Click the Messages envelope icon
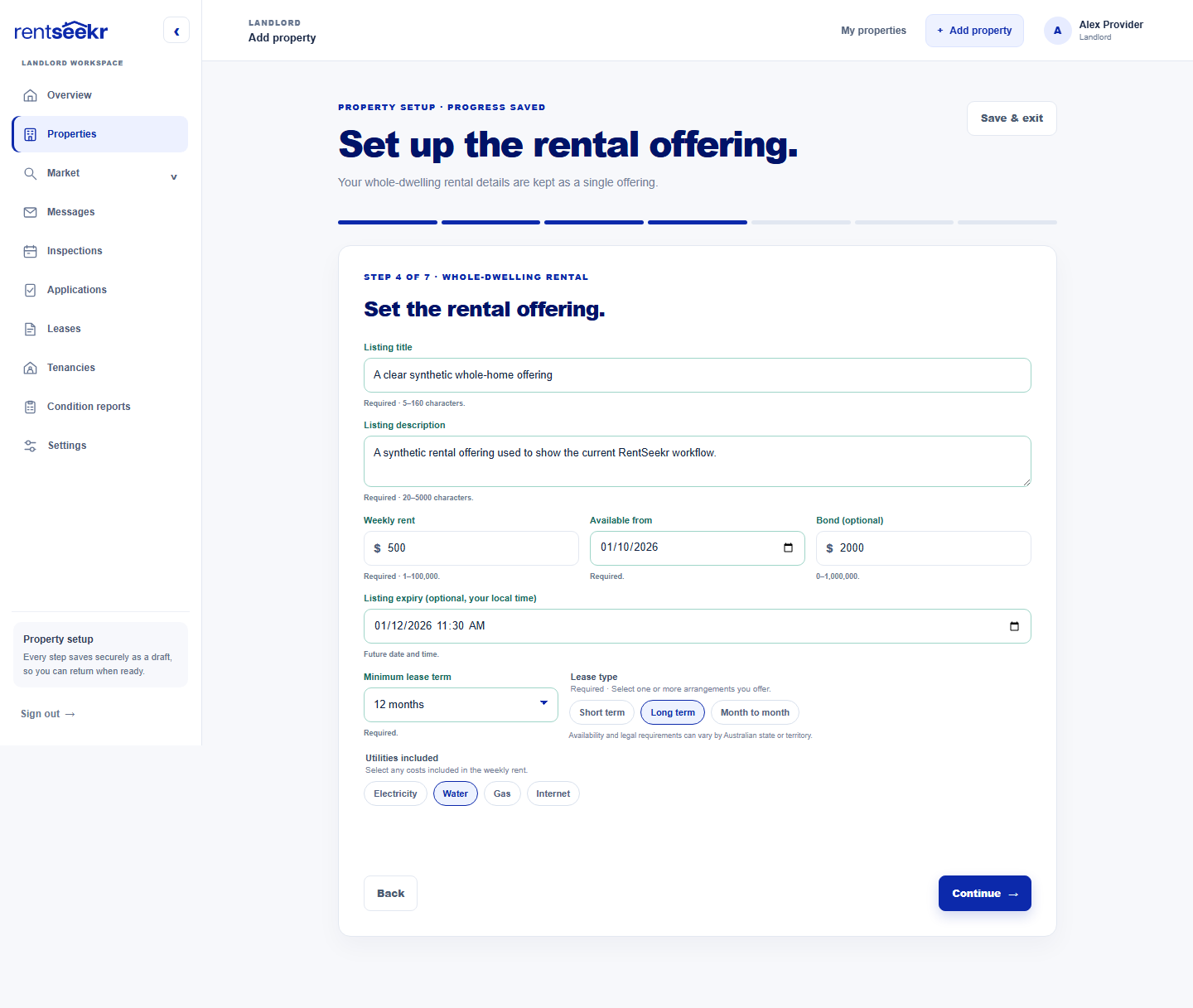 click(x=31, y=212)
